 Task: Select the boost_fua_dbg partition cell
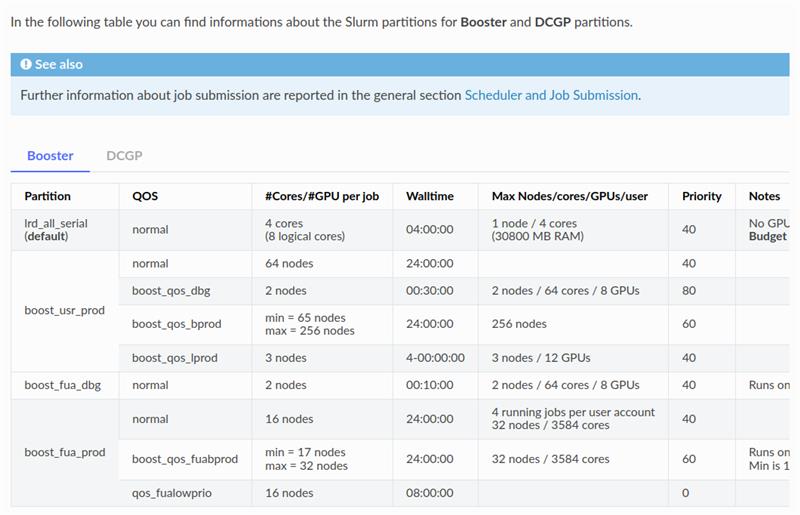pos(62,385)
